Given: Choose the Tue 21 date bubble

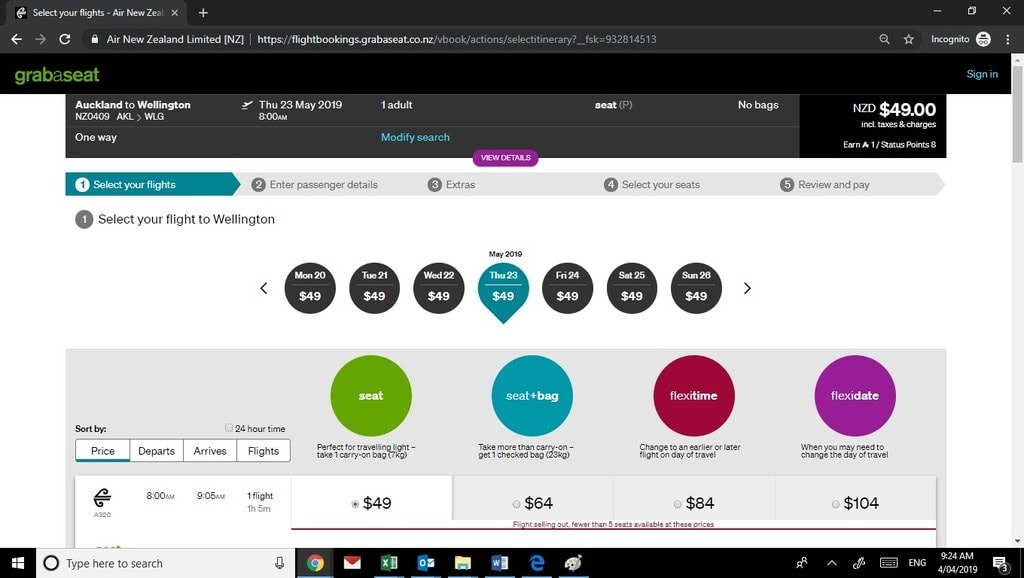Looking at the screenshot, I should click(x=374, y=288).
